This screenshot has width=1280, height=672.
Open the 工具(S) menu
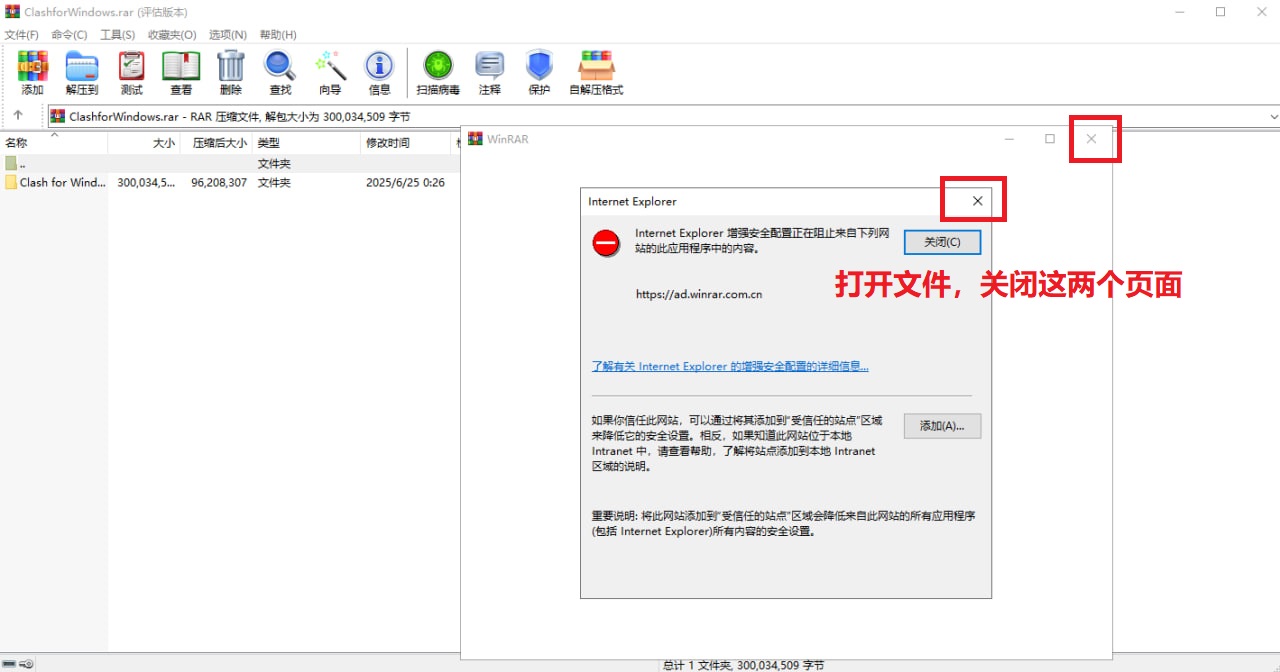point(117,35)
